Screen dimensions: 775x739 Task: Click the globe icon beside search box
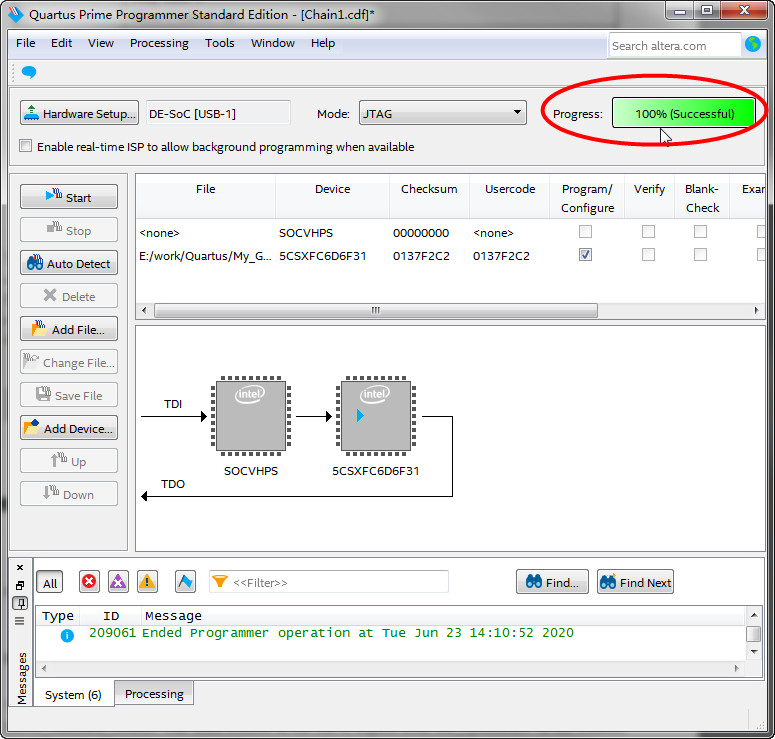coord(753,44)
